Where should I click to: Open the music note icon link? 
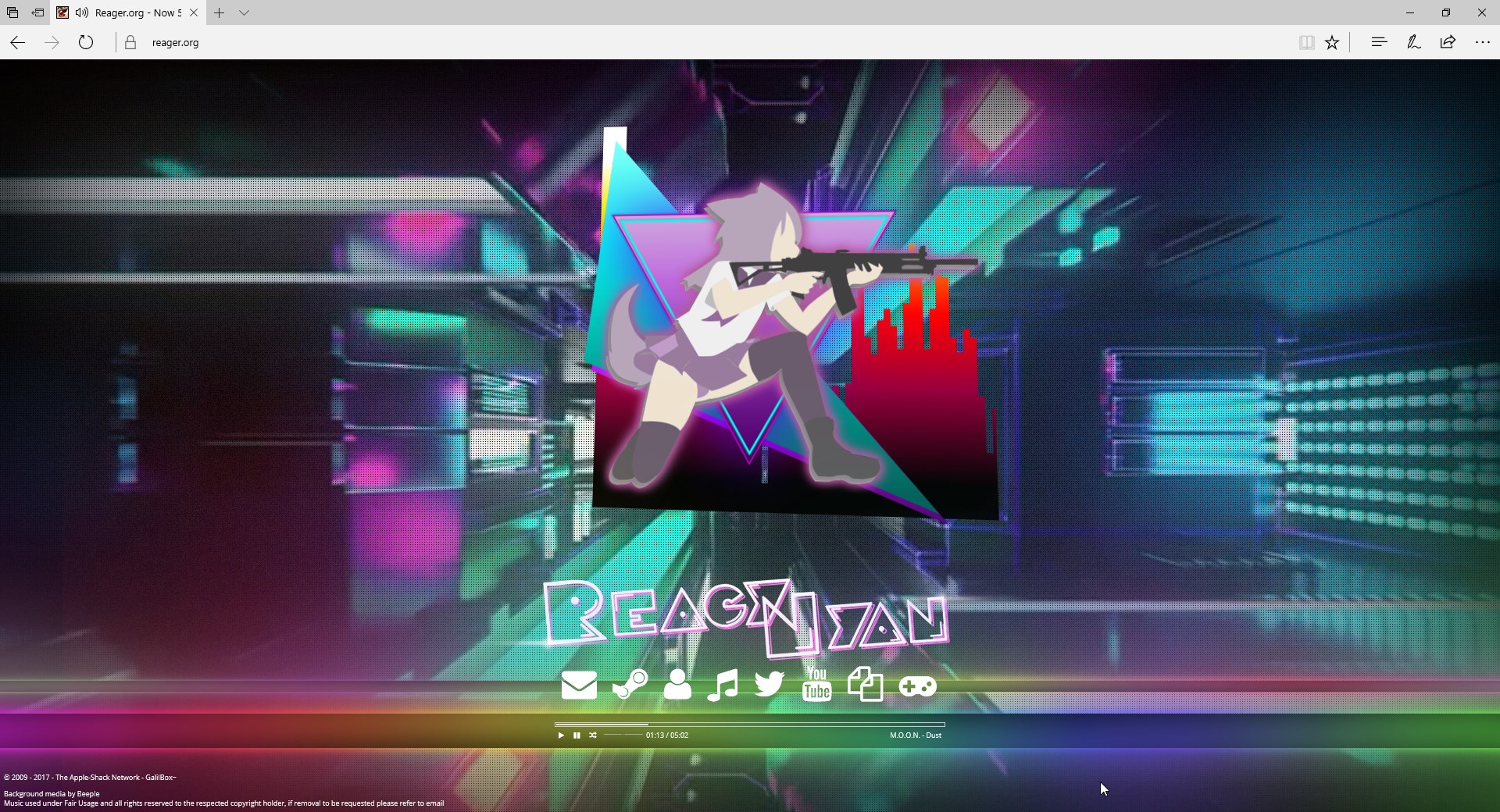click(723, 686)
